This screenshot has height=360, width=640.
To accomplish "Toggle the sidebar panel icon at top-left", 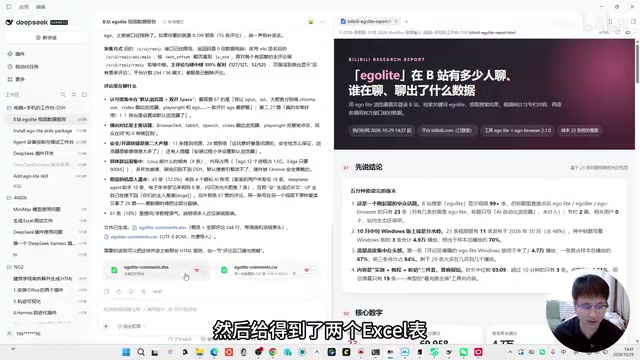I will pos(9,7).
